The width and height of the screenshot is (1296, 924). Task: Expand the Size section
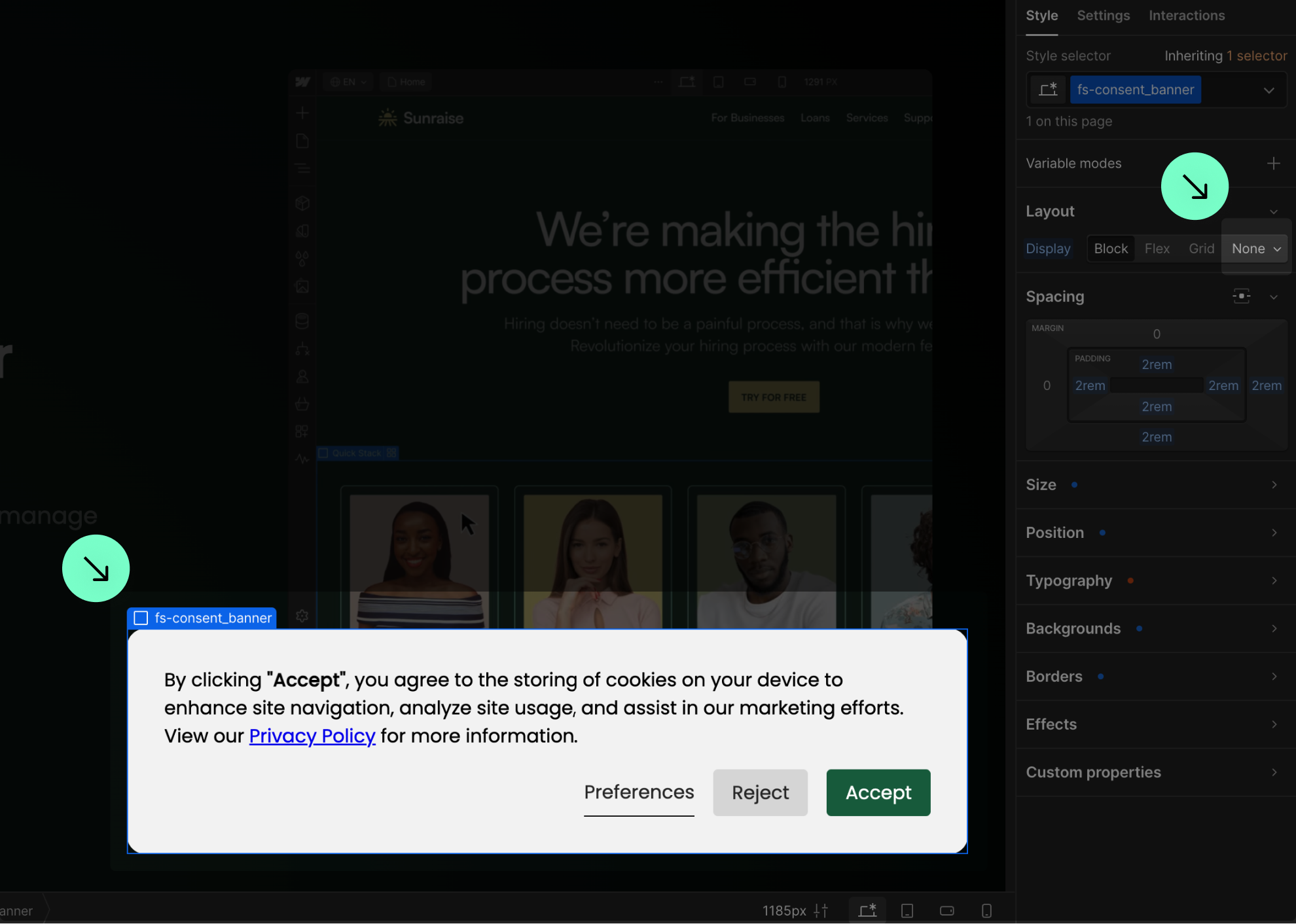[1155, 485]
